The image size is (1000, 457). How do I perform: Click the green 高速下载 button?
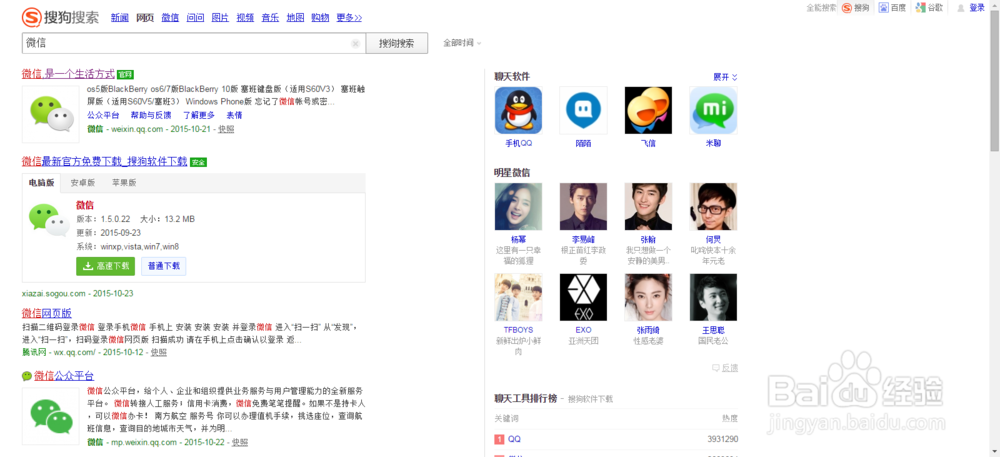(x=105, y=266)
